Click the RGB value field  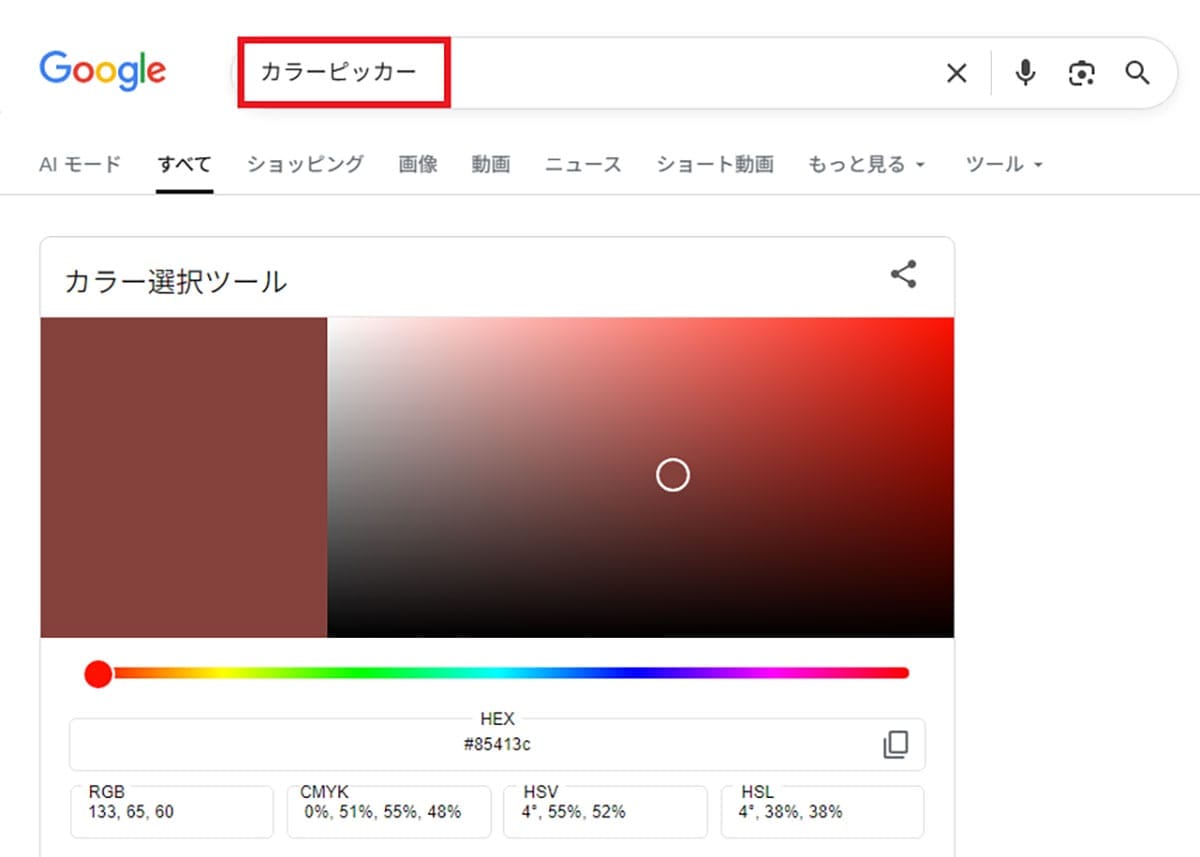(170, 811)
